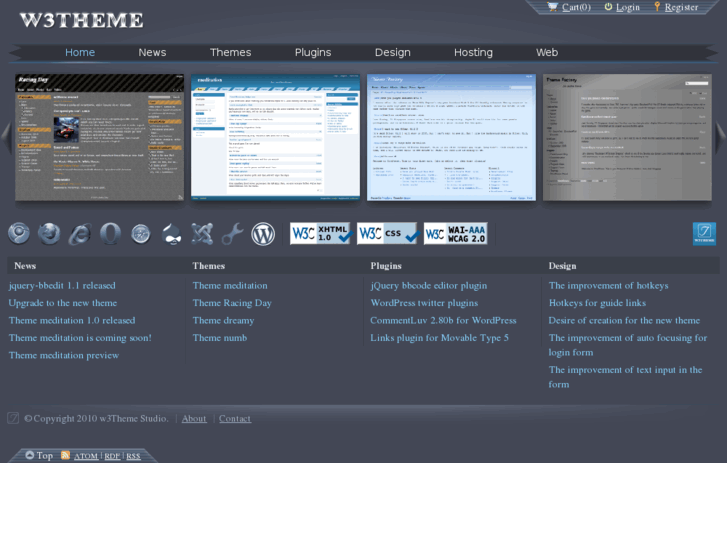Click the wrench tool icon
The image size is (727, 545).
click(232, 234)
